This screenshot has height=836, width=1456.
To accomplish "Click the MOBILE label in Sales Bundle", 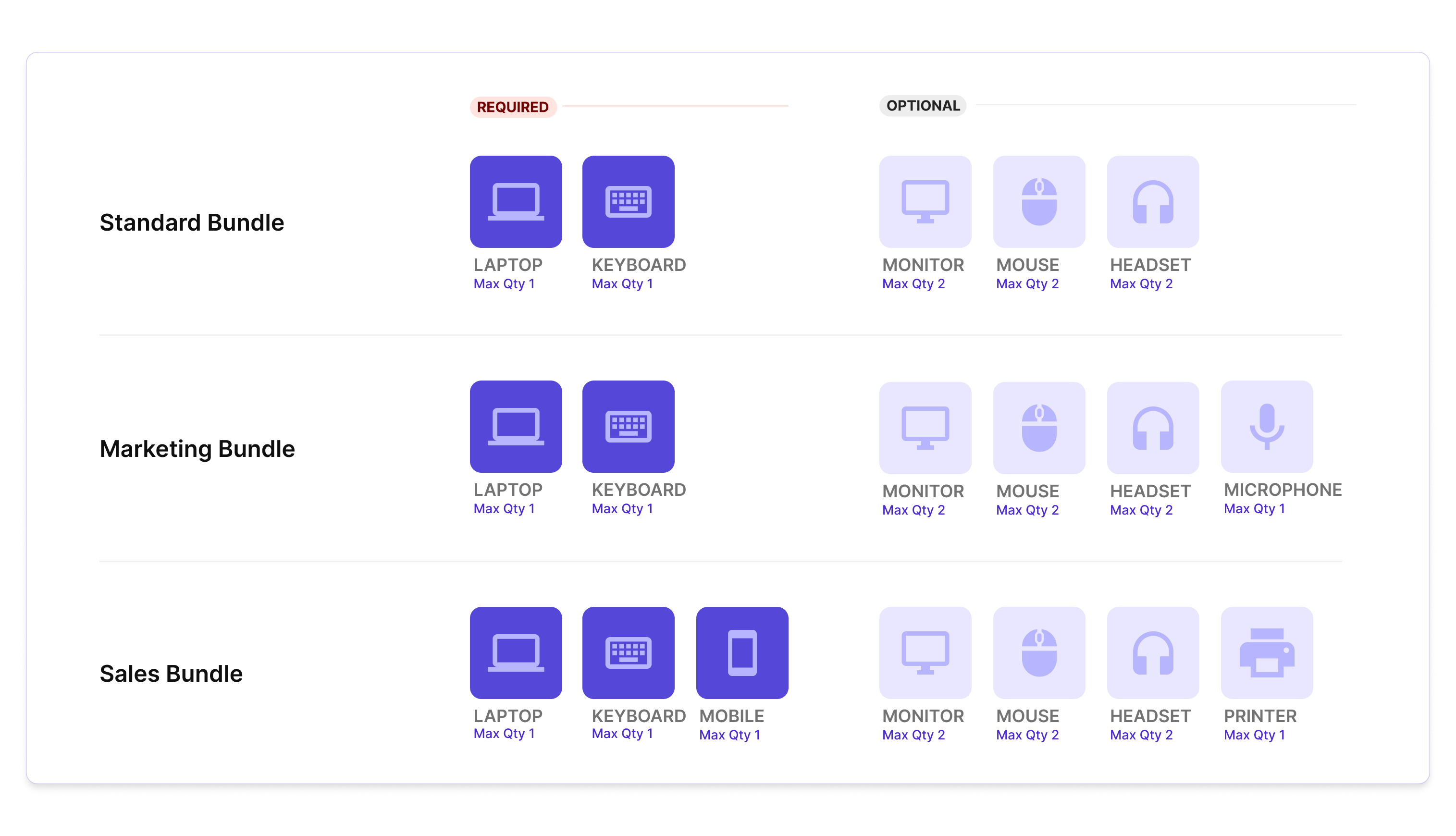I will (731, 716).
